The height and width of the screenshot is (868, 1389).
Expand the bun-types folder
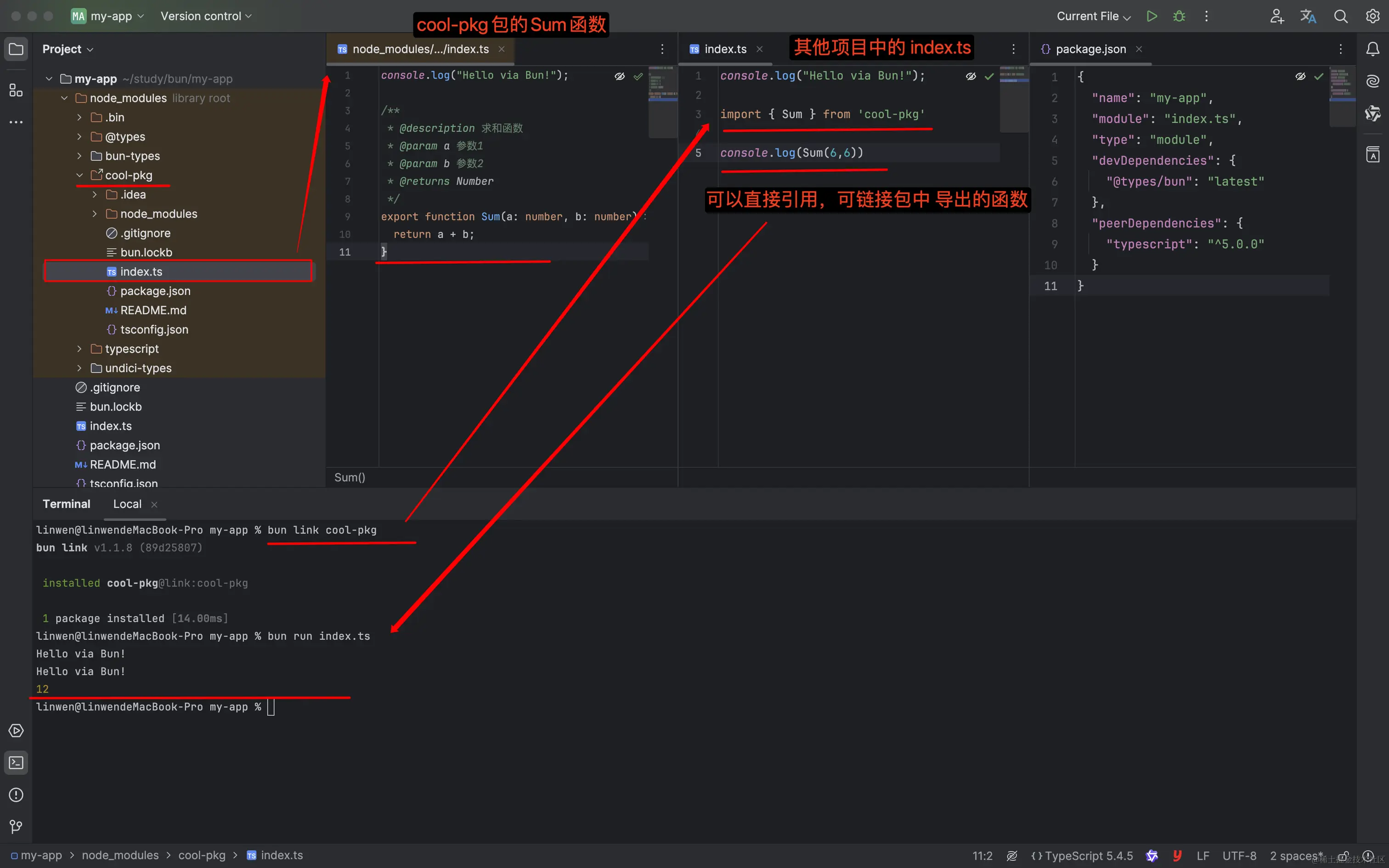tap(79, 156)
